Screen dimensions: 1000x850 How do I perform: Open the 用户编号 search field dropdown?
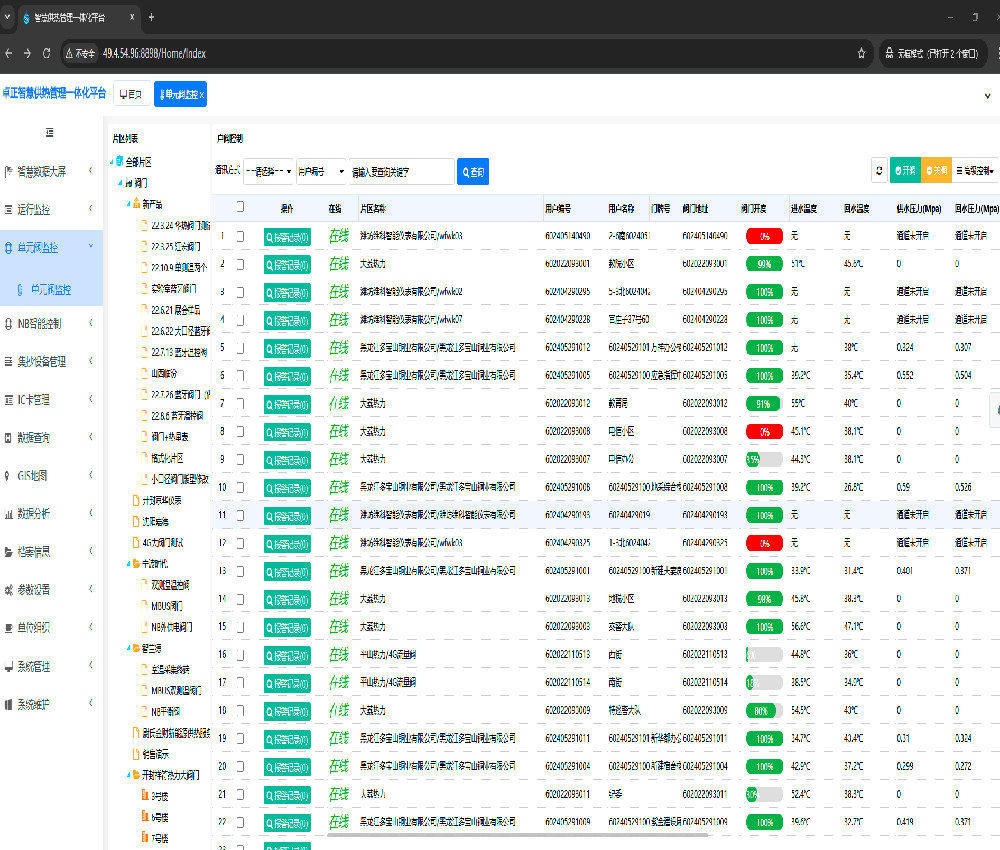click(321, 172)
